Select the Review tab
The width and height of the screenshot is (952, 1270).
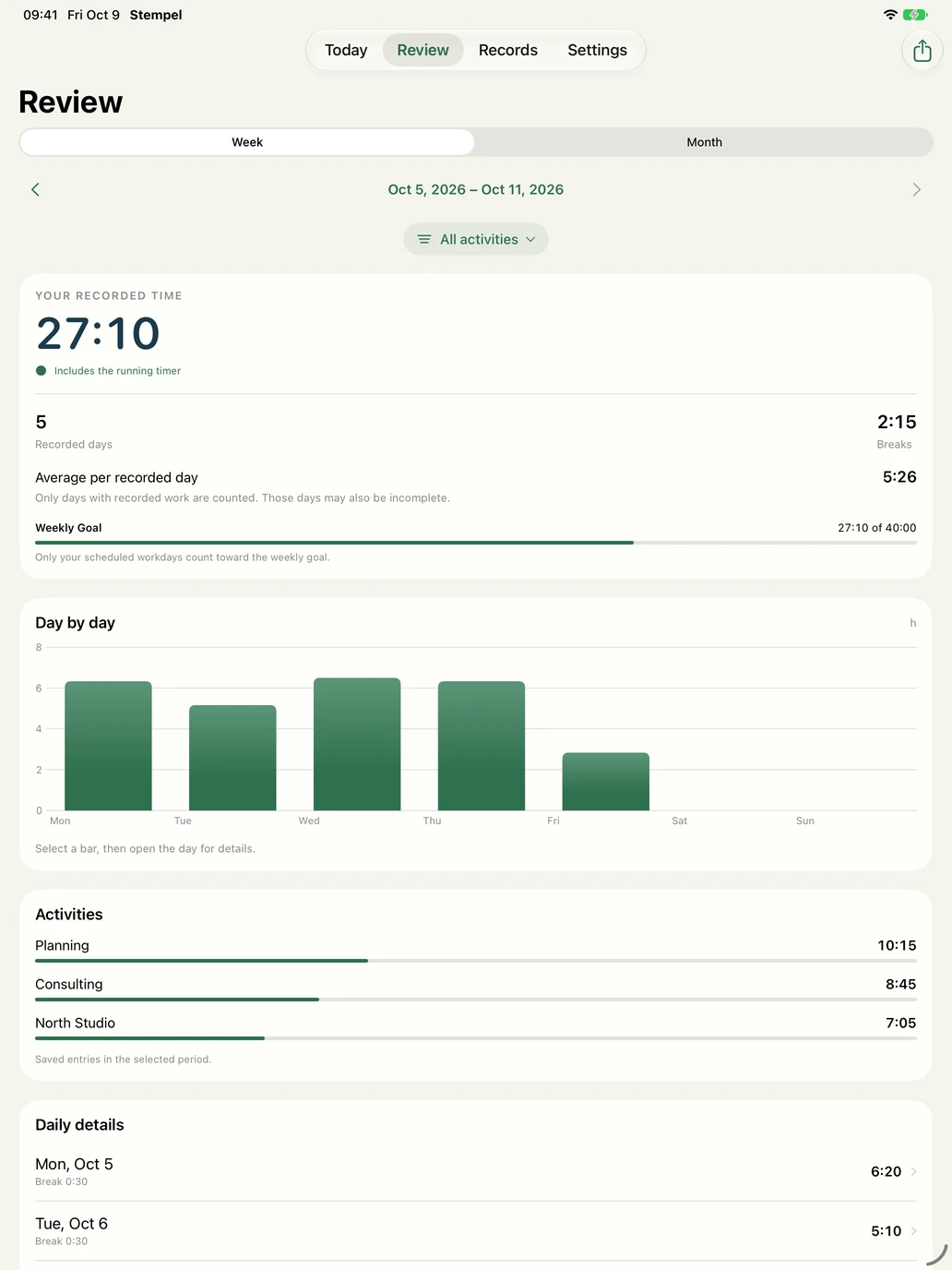point(422,50)
